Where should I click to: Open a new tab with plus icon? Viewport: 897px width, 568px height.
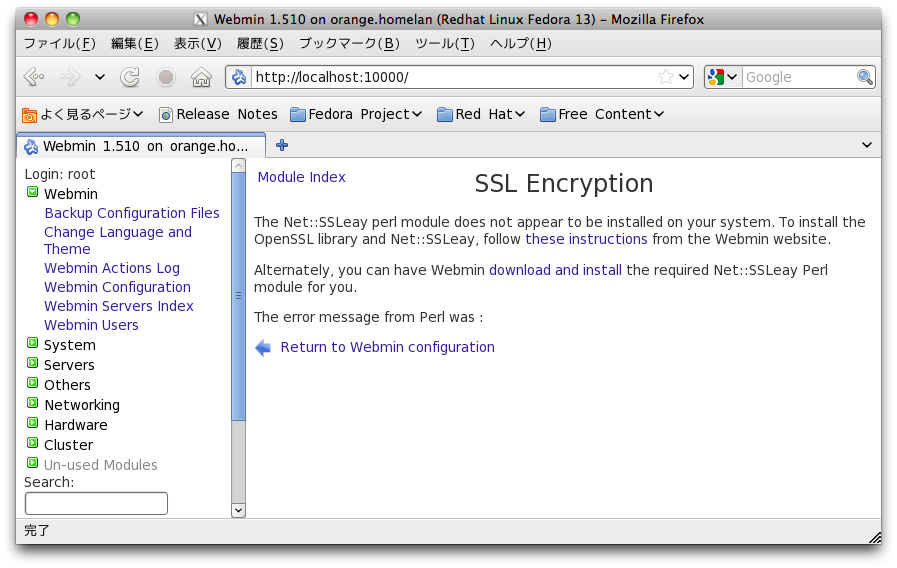(282, 145)
